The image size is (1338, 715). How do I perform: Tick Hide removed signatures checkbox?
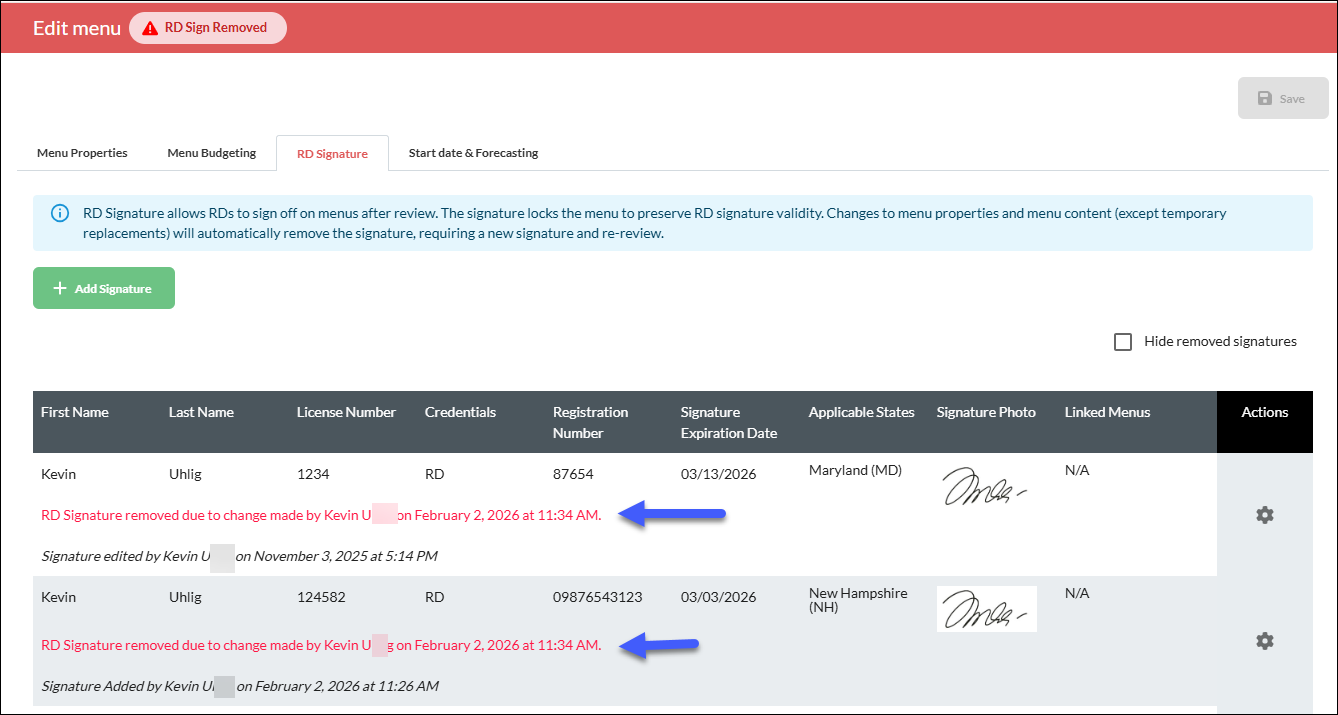tap(1123, 342)
